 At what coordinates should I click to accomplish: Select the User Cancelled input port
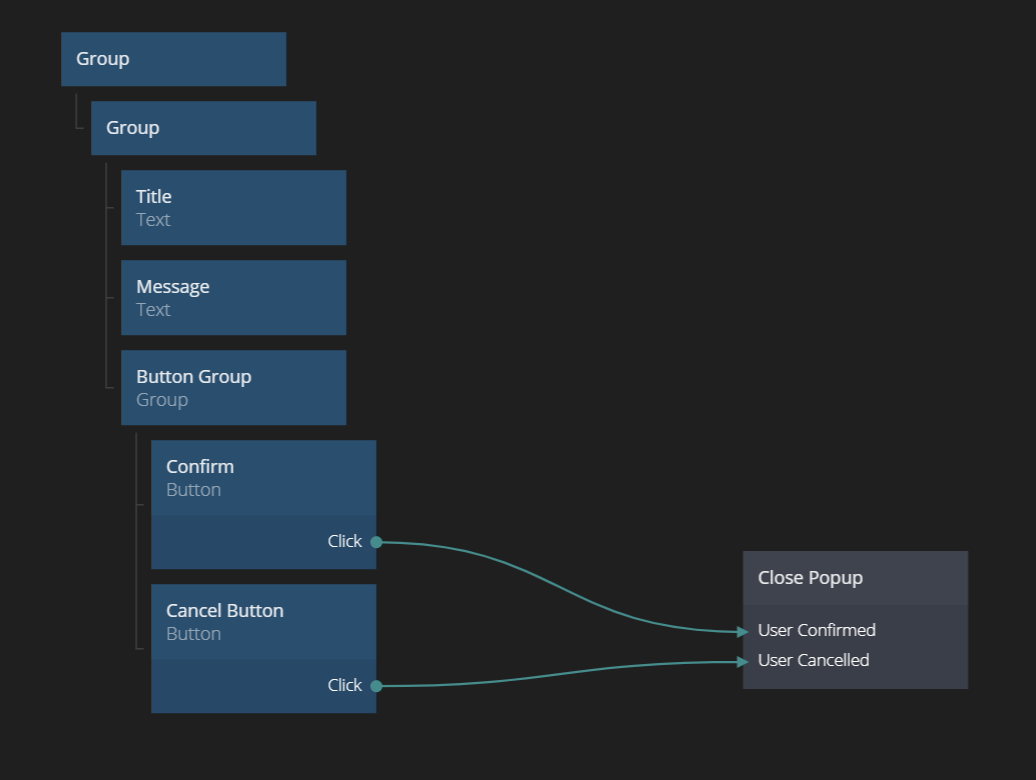pyautogui.click(x=814, y=660)
